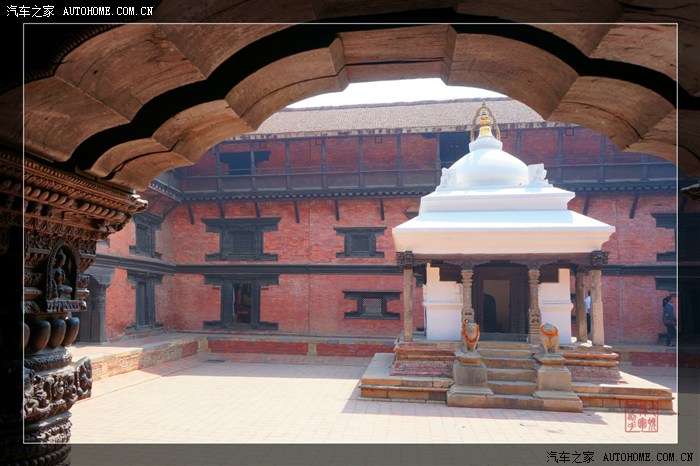The image size is (700, 466).
Task: Click the large carved window above the courtyard
Action: tap(241, 239)
